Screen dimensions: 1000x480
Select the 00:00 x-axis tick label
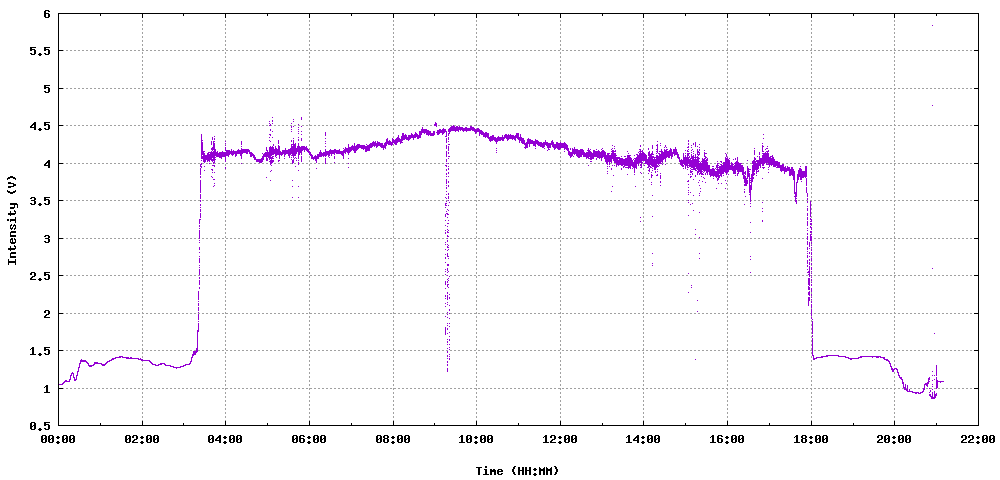click(59, 439)
